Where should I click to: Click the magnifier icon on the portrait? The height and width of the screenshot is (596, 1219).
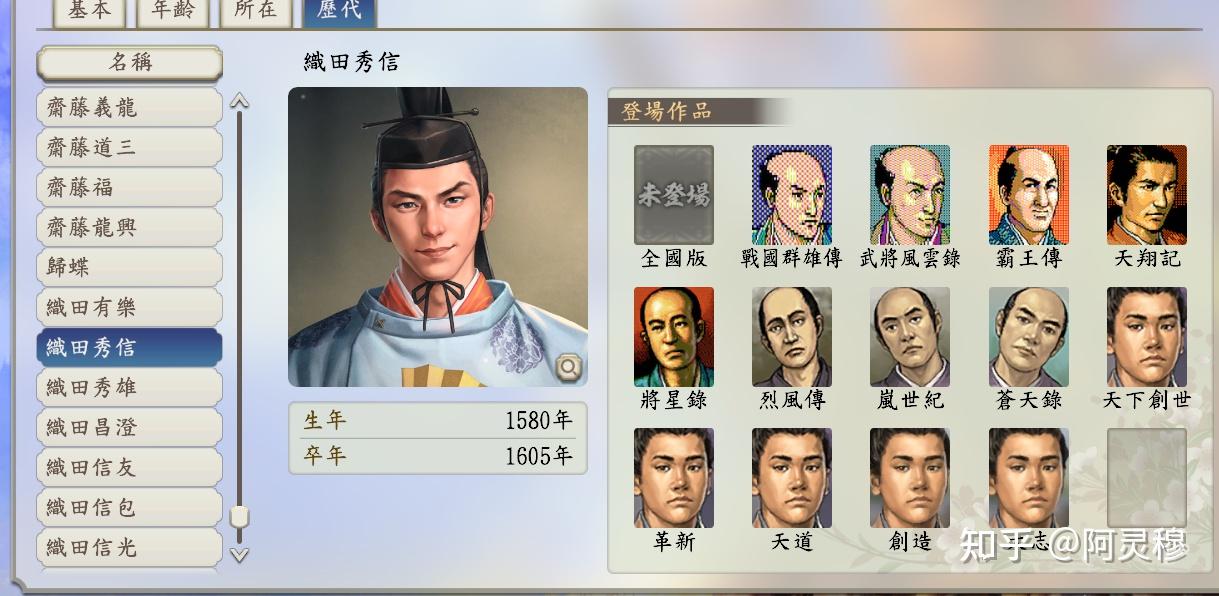pos(568,367)
